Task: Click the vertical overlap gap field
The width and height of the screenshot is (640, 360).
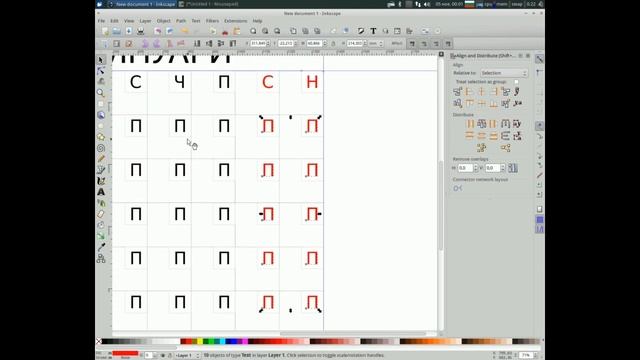Action: [x=492, y=168]
